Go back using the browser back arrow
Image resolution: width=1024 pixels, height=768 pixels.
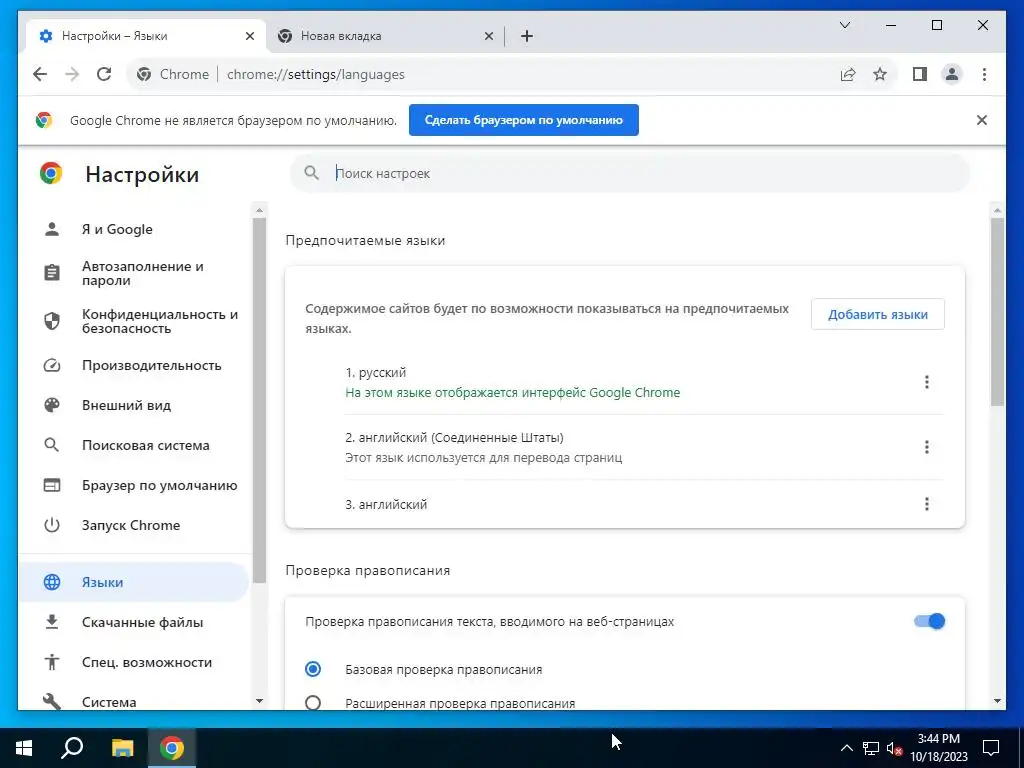point(40,74)
